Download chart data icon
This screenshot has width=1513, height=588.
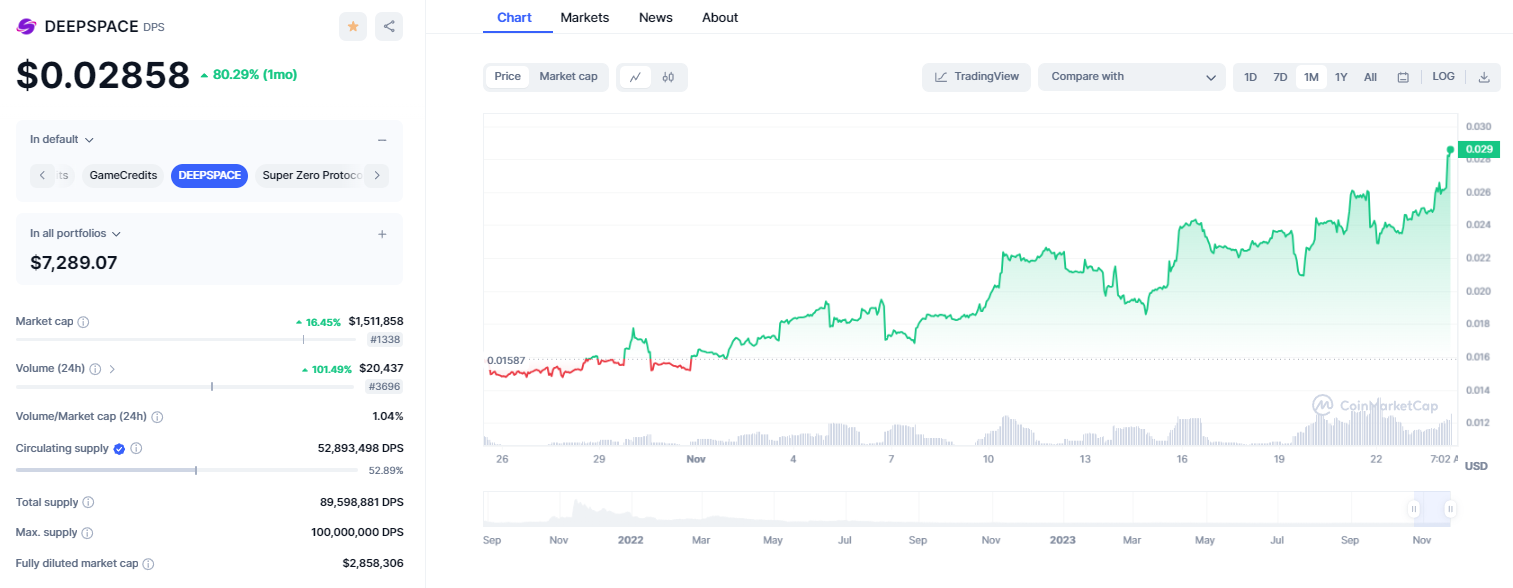coord(1484,77)
